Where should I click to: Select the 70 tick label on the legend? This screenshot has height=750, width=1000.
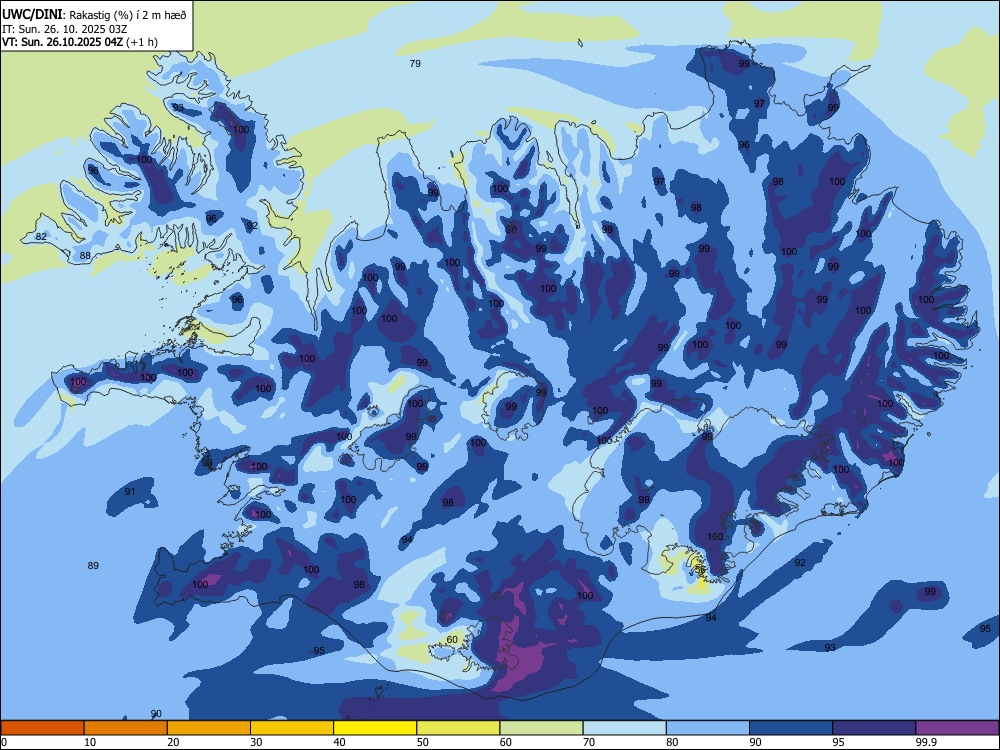pos(589,742)
